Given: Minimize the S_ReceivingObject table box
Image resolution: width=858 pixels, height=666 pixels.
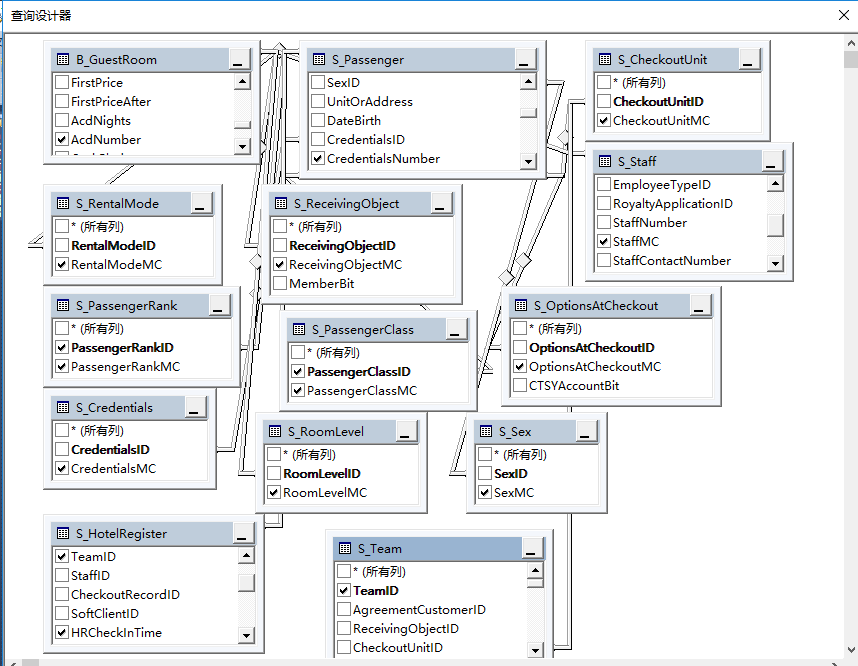Looking at the screenshot, I should click(x=440, y=204).
